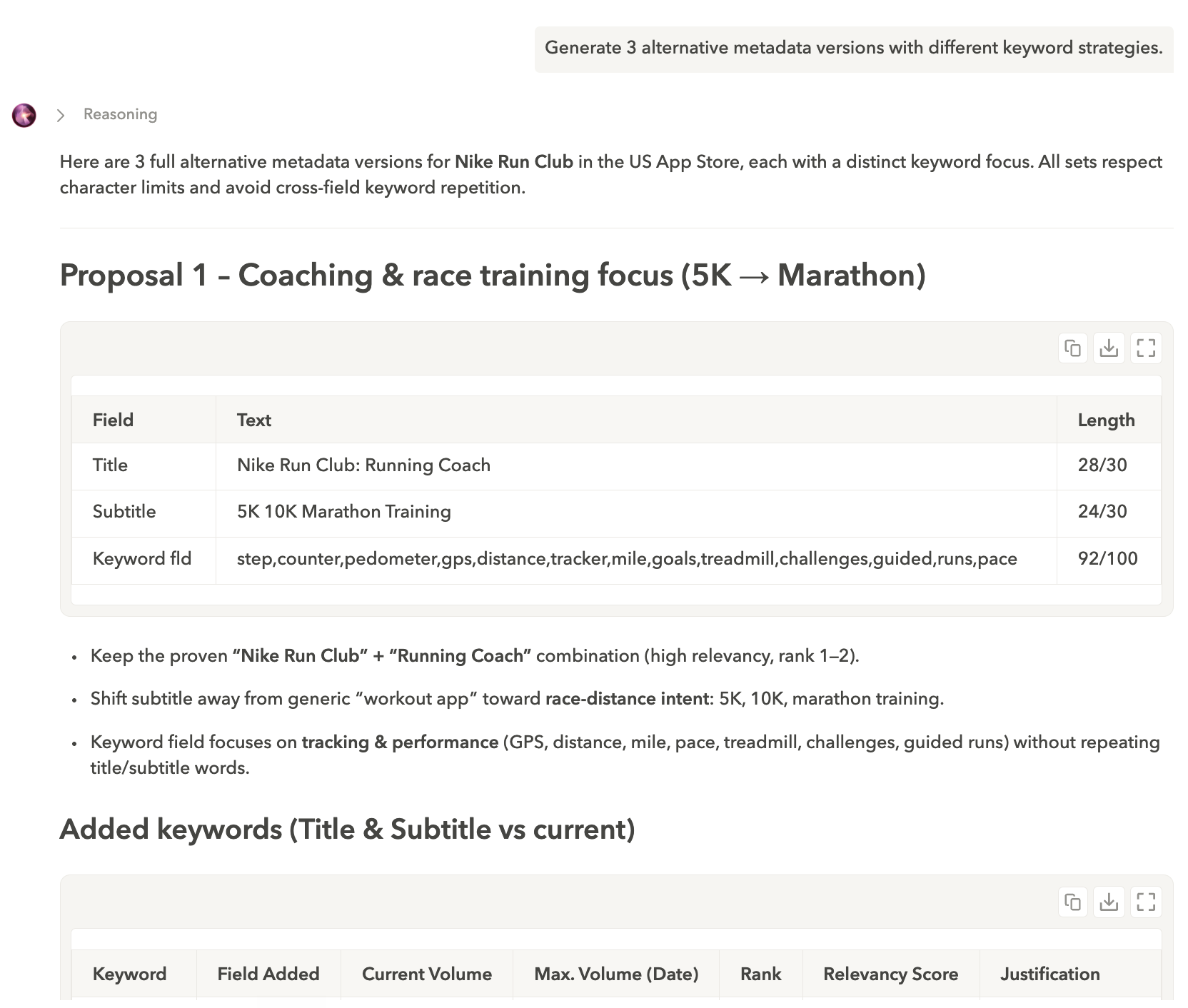Click bullet about proven Running Coach combination
Viewport: 1188px width, 1008px height.
(475, 656)
